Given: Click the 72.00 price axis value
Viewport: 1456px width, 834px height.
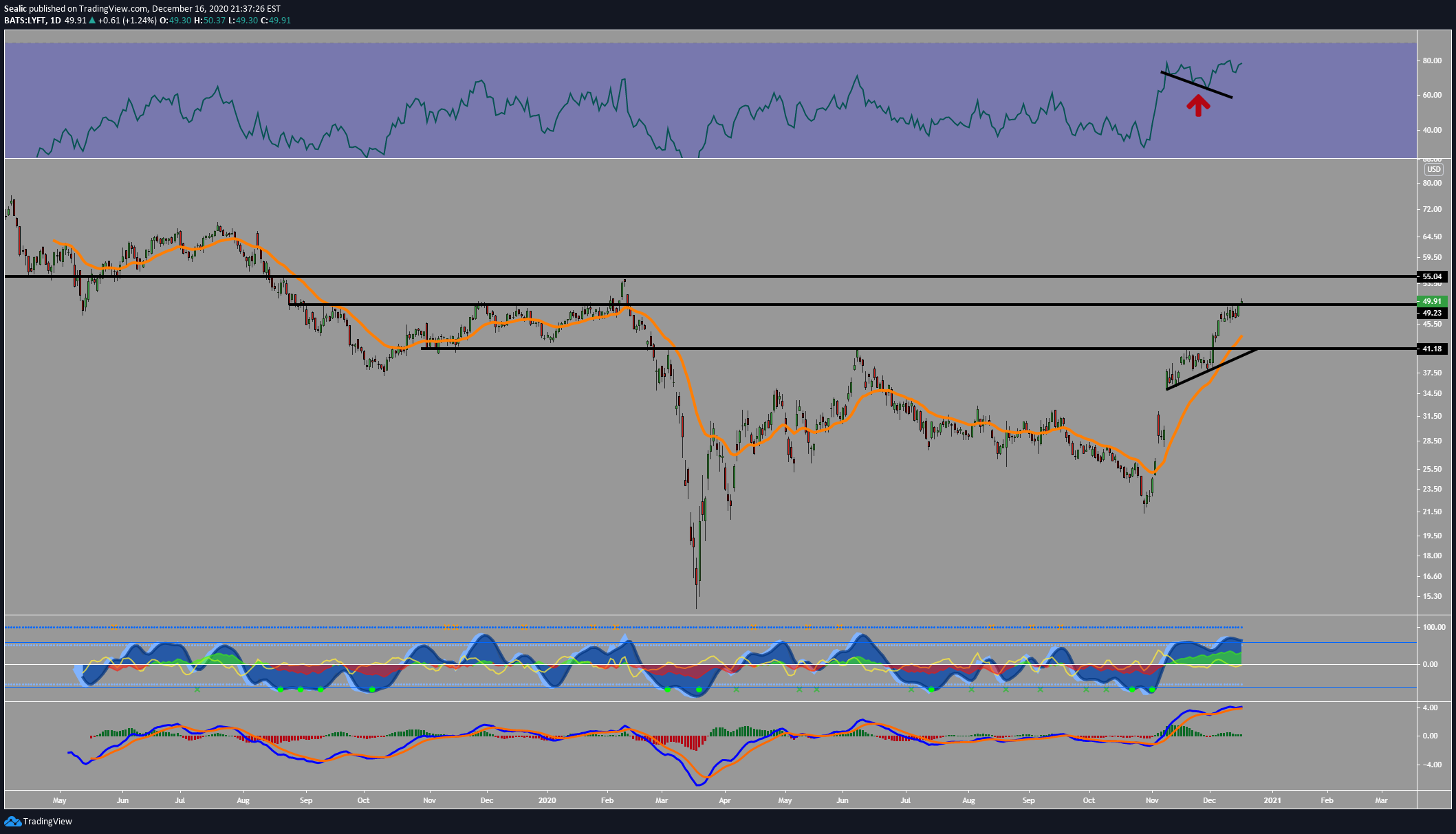Looking at the screenshot, I should point(1432,209).
